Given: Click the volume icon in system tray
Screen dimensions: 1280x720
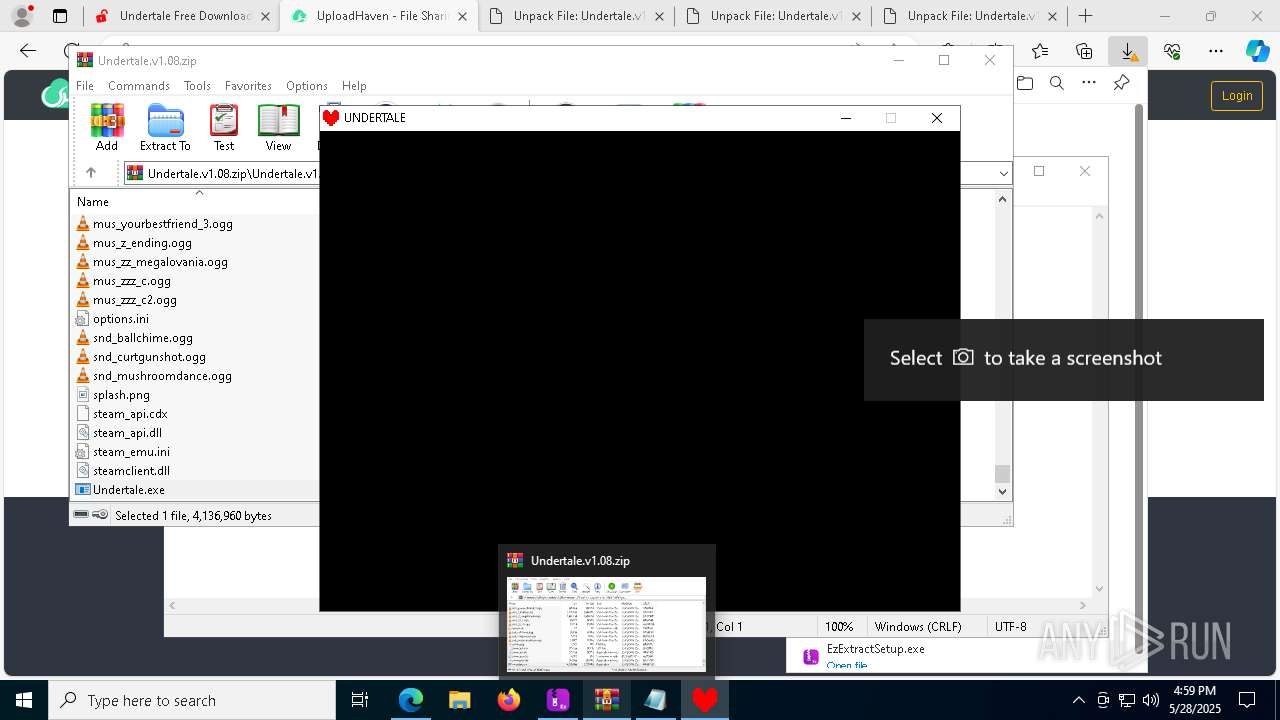Looking at the screenshot, I should coord(1151,700).
